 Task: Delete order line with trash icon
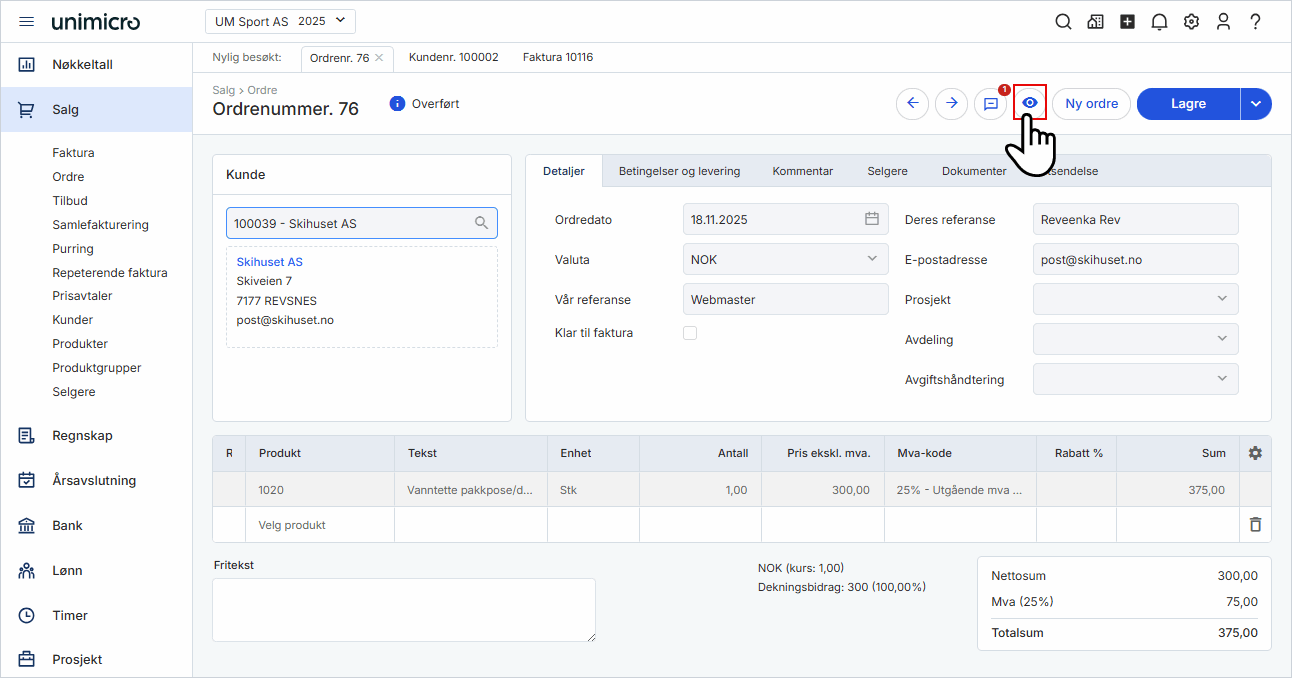click(x=1255, y=524)
